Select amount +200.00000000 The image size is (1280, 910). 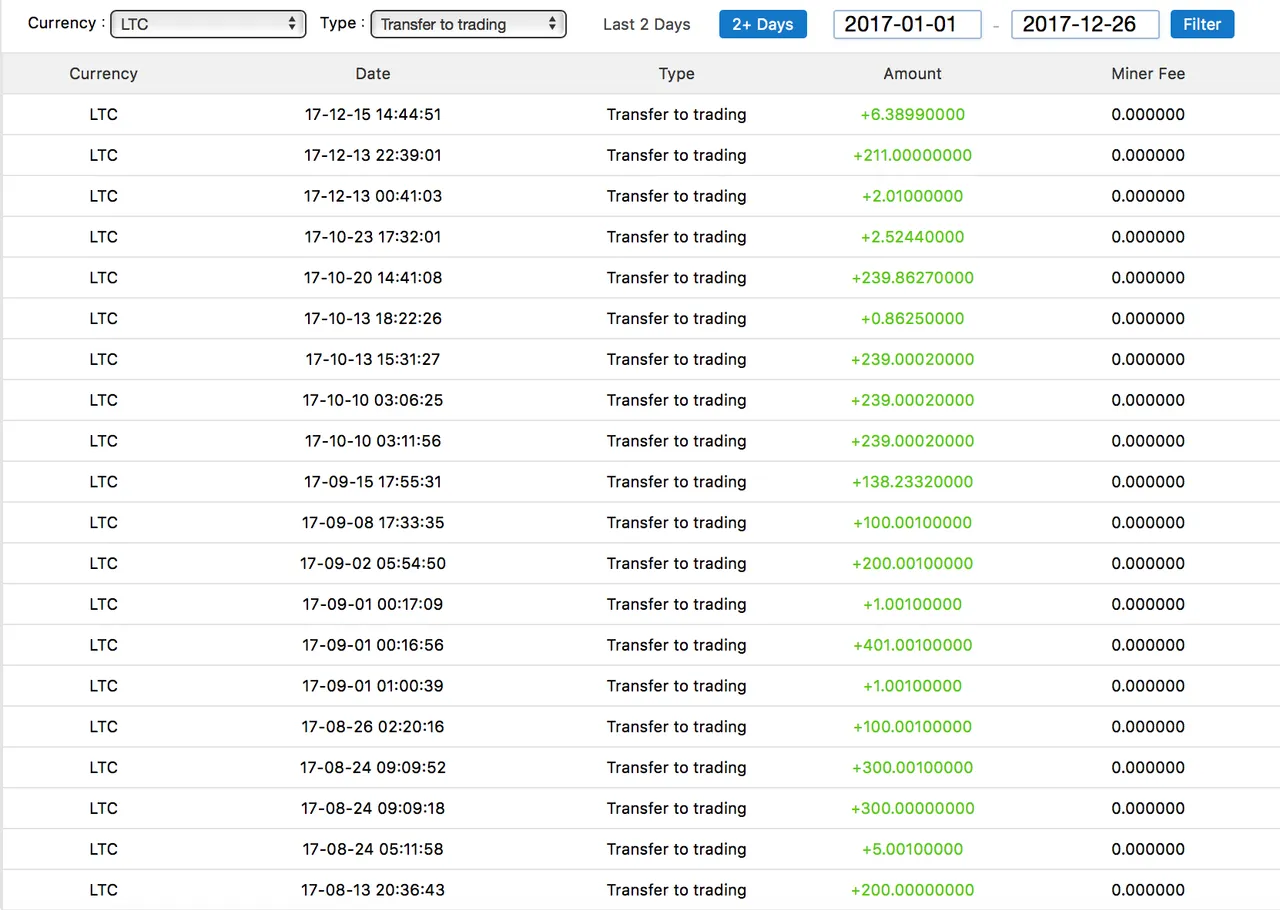912,891
